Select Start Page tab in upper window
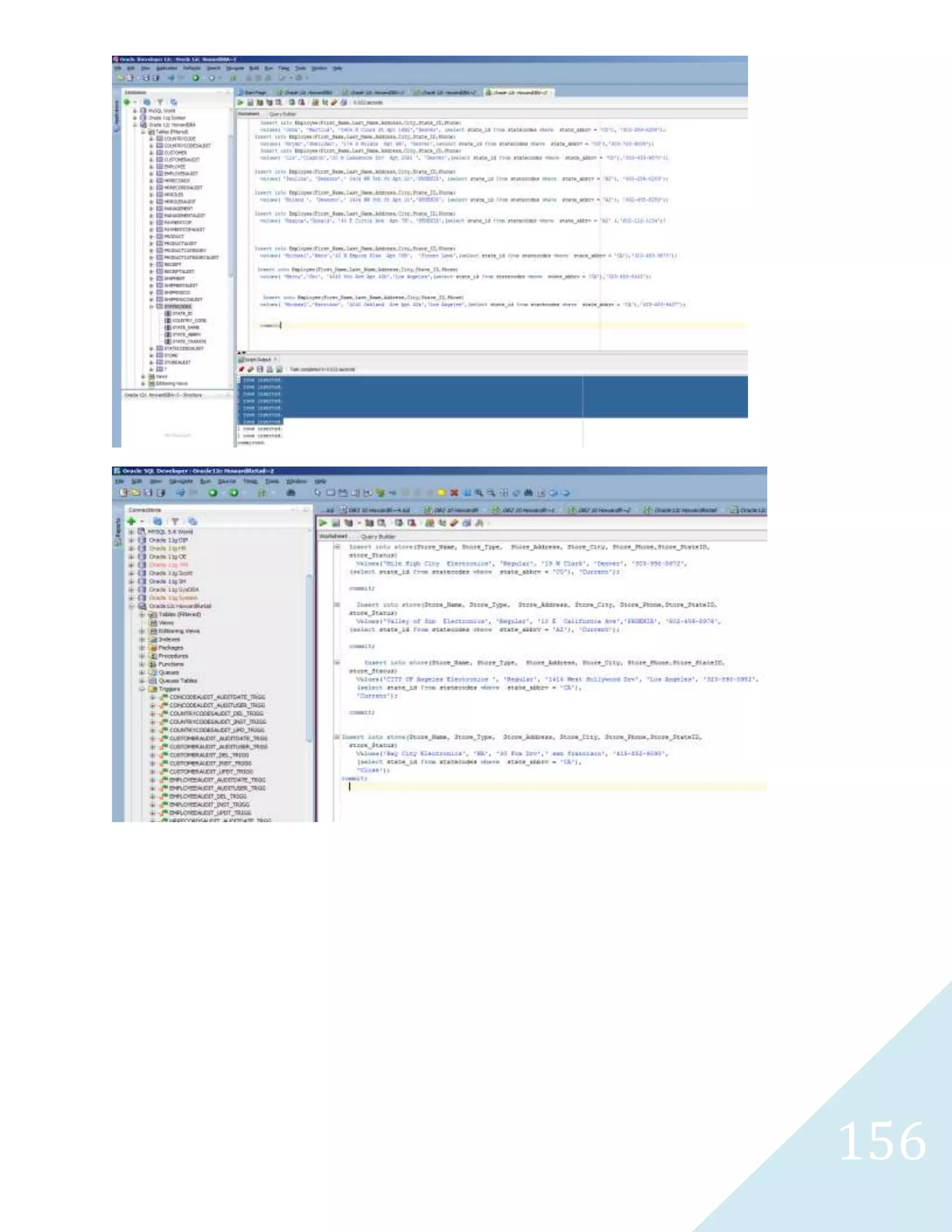The image size is (952, 1232). pos(252,92)
